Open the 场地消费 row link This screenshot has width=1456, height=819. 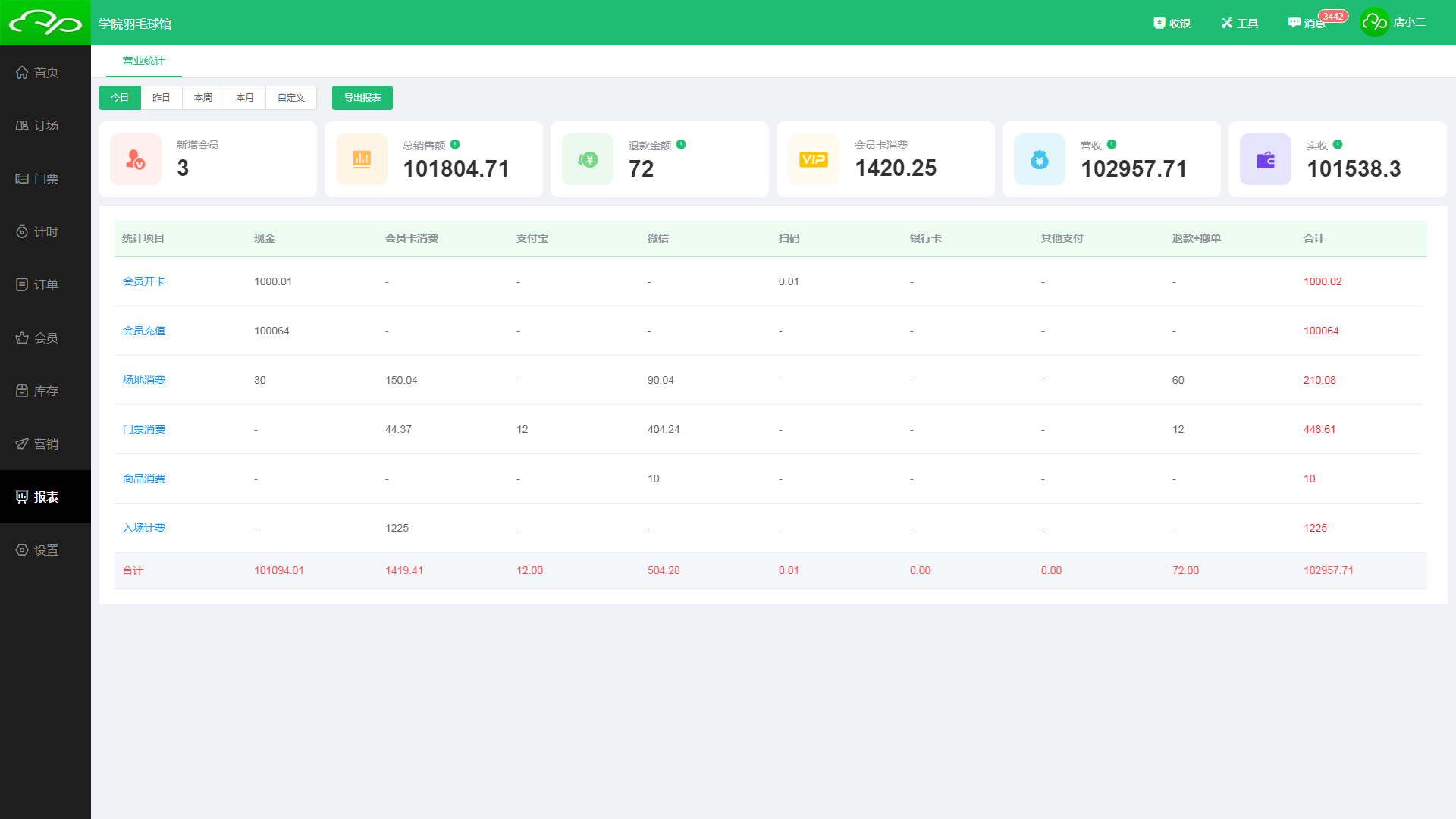coord(144,380)
